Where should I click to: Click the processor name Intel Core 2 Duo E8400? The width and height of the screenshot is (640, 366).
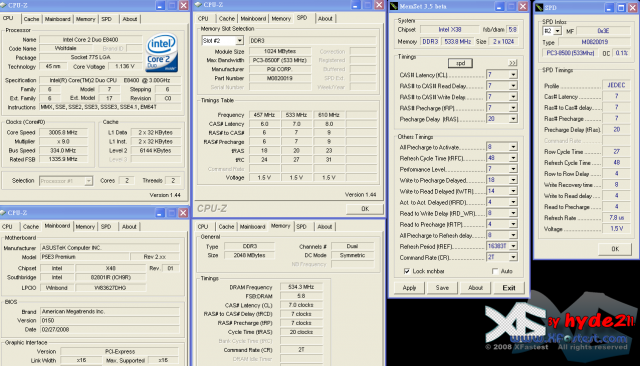90,40
